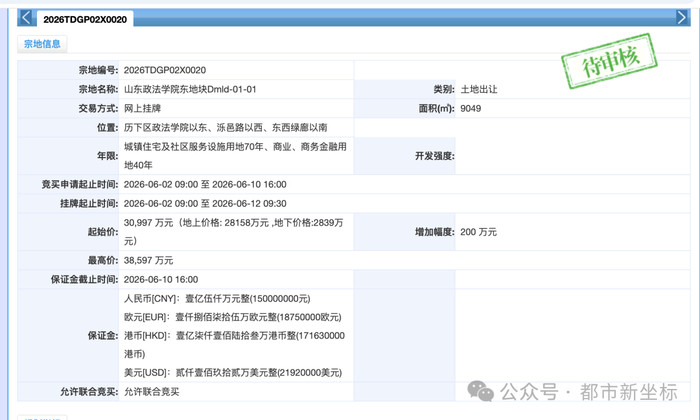Click HKD deposit amount 171630000
Image resolution: width=700 pixels, height=420 pixels.
point(321,336)
